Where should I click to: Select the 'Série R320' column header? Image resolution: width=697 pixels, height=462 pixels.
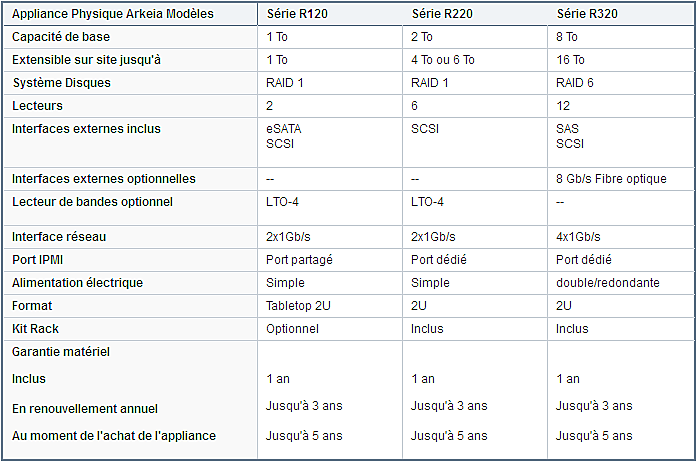[x=587, y=14]
